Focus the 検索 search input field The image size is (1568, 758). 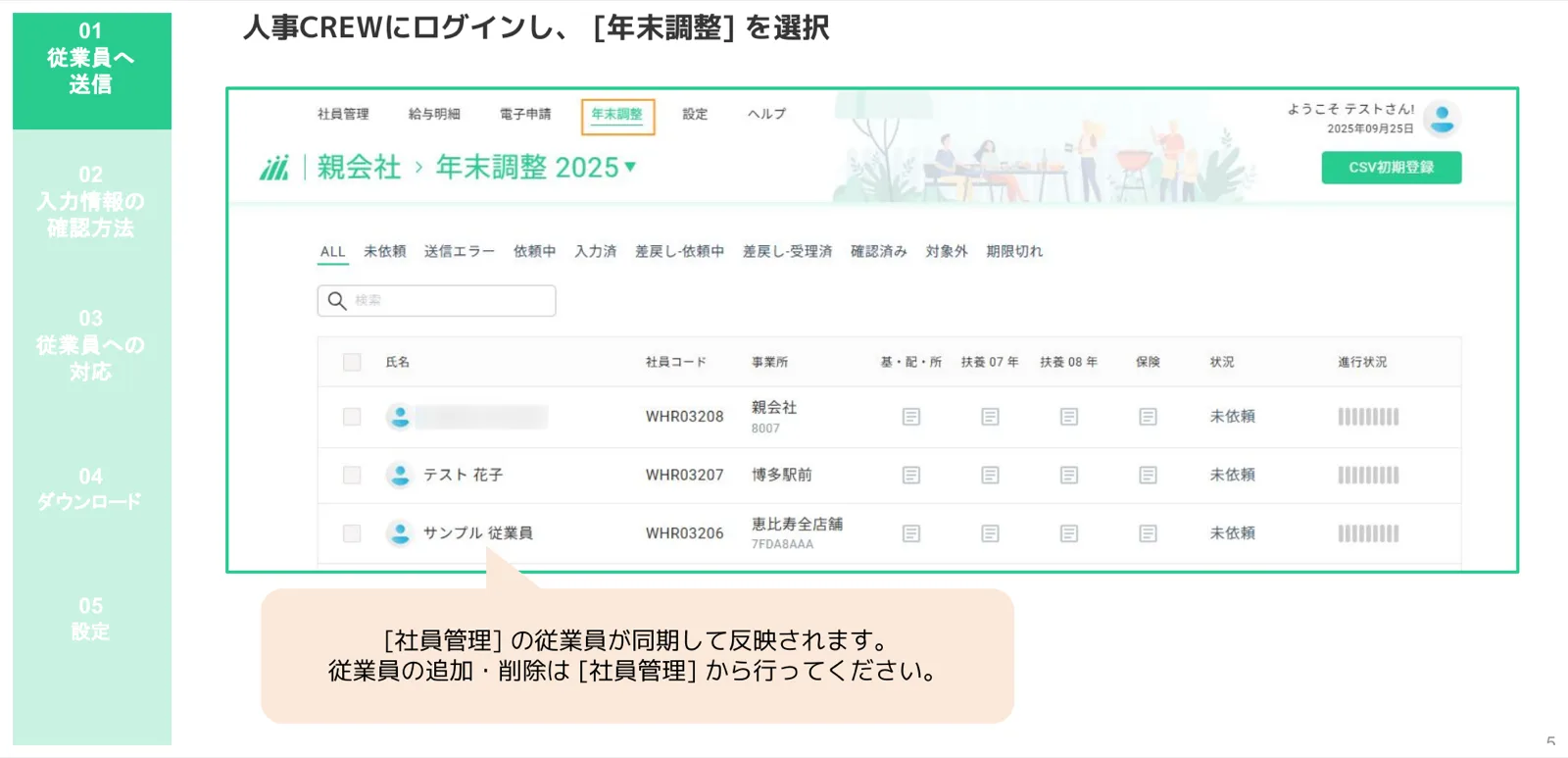tap(436, 300)
